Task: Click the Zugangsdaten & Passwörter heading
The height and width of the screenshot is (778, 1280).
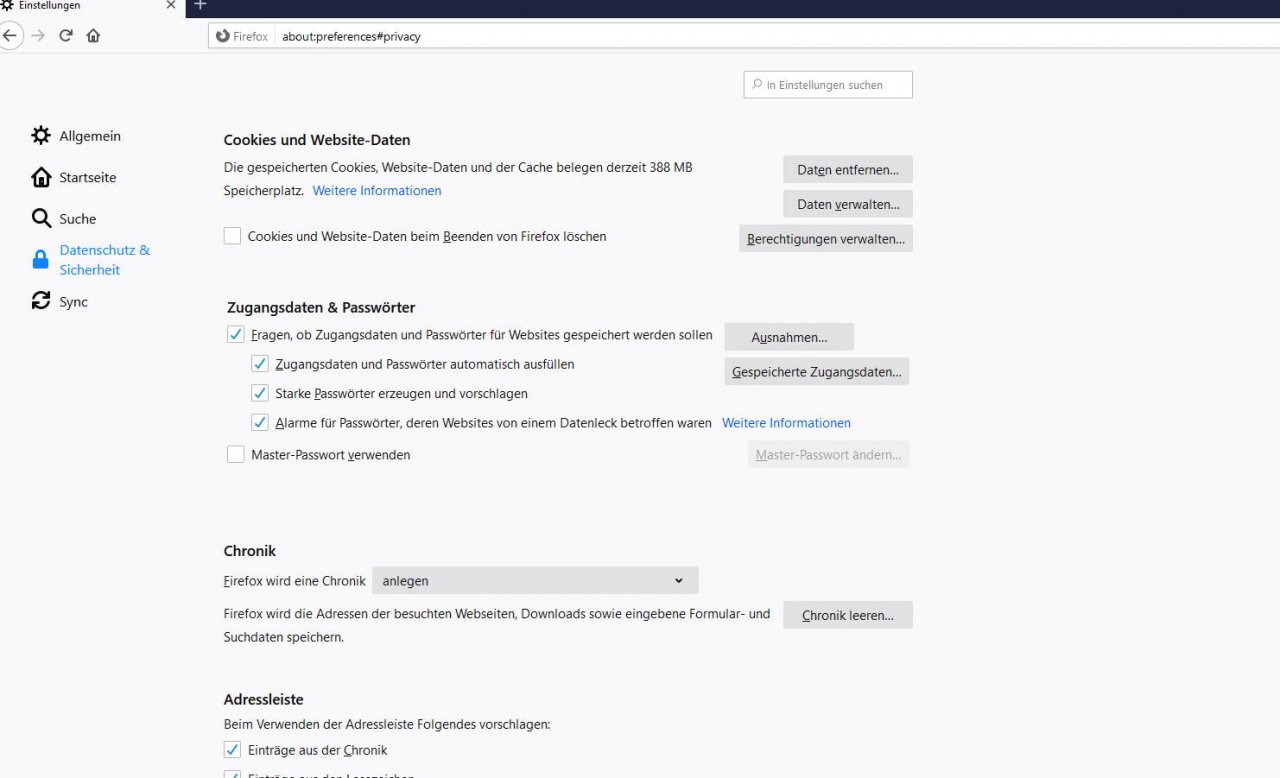Action: (x=321, y=307)
